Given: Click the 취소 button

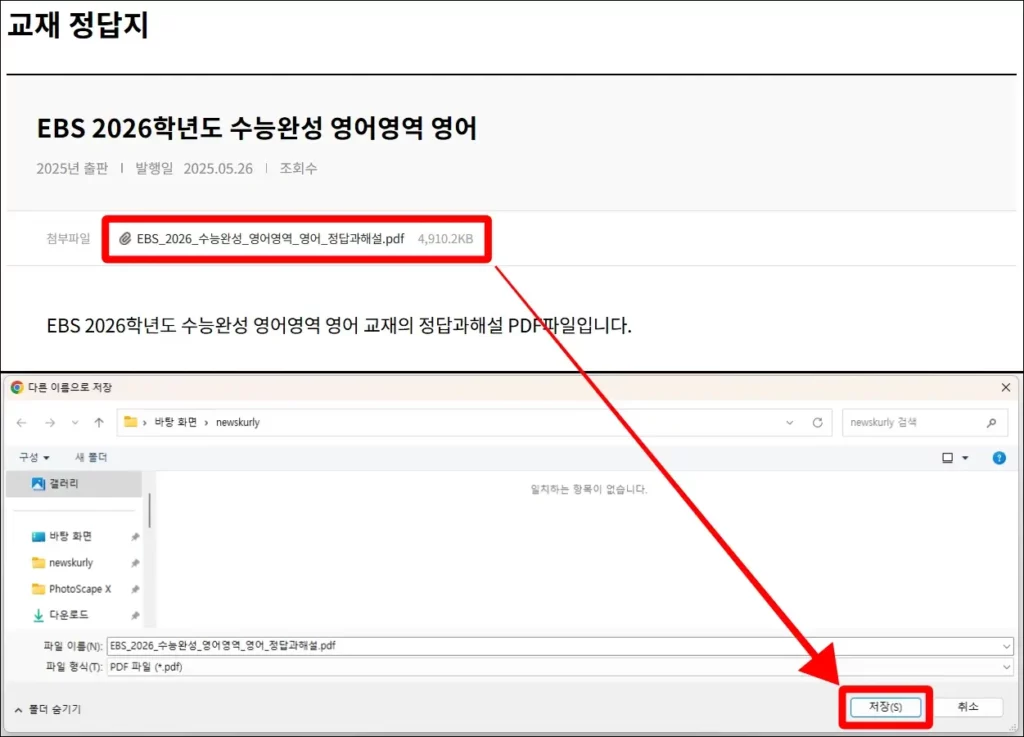Looking at the screenshot, I should pyautogui.click(x=968, y=707).
